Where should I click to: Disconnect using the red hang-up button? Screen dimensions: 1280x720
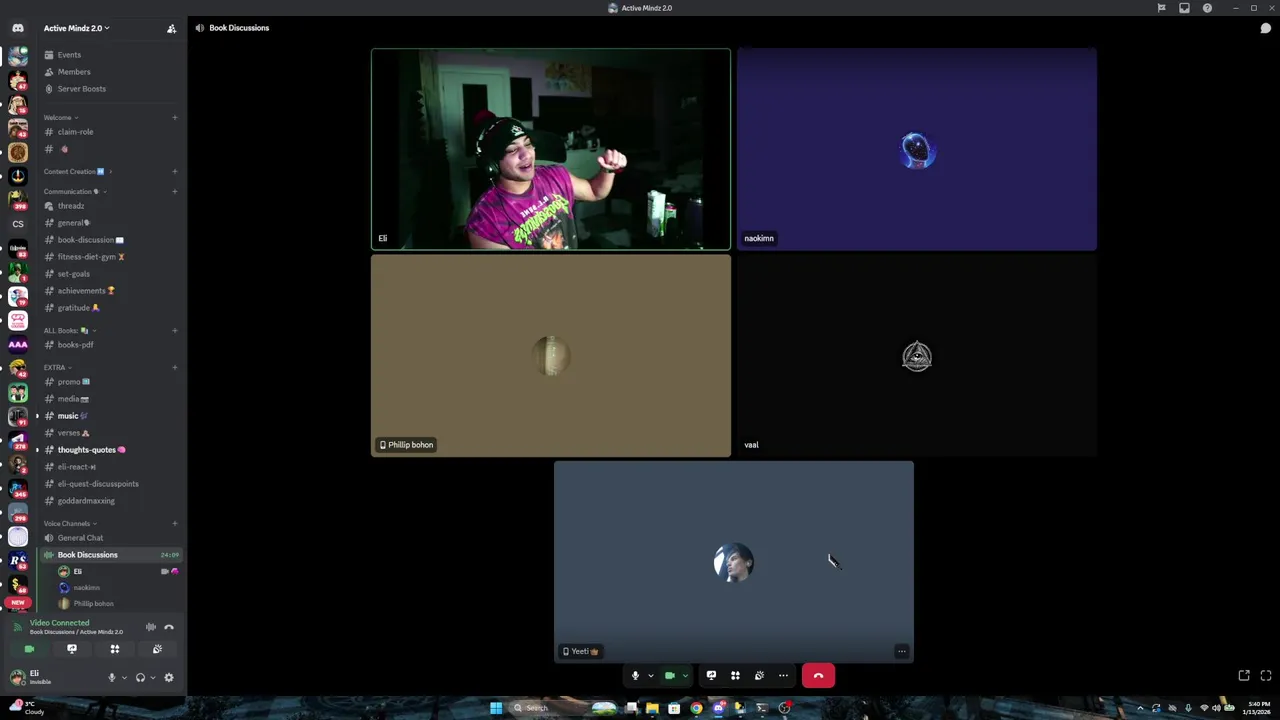tap(818, 676)
